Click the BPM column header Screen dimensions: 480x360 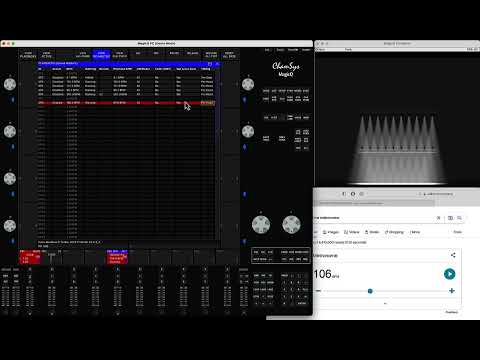pos(69,69)
